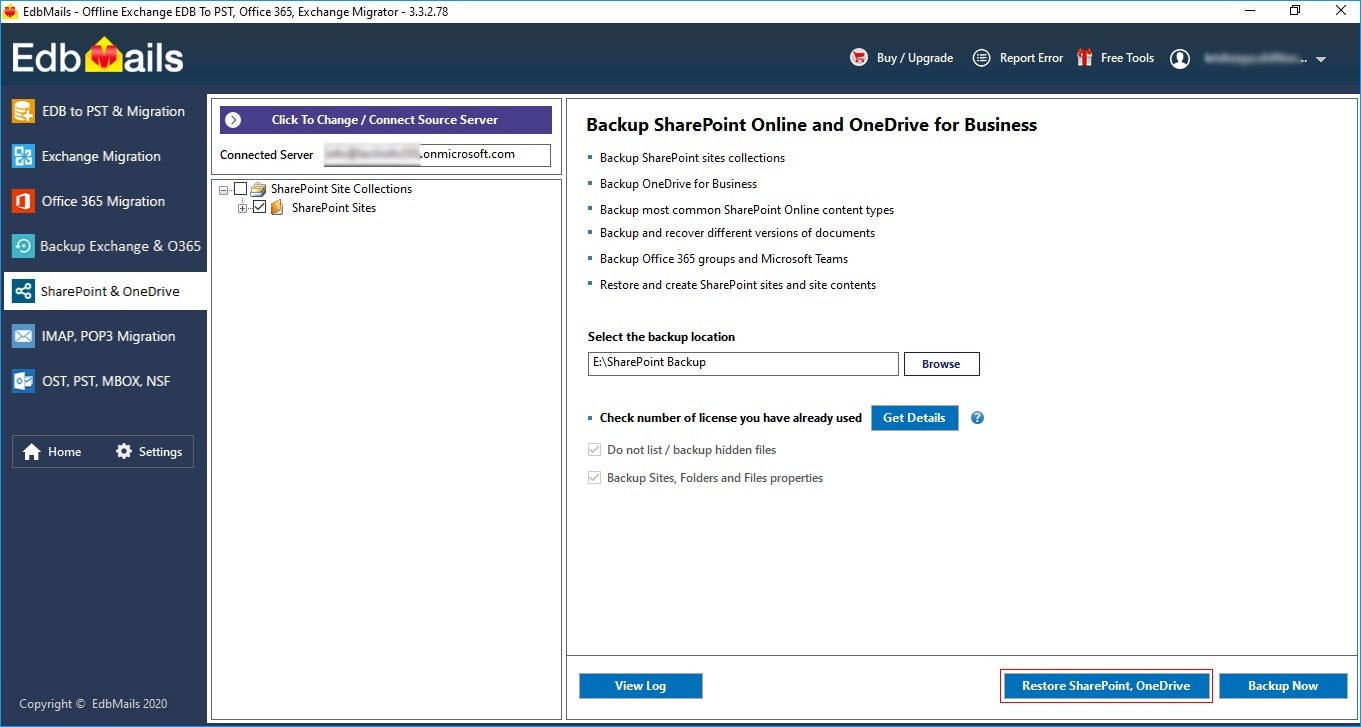
Task: Click To Change / Connect Source Server
Action: [386, 120]
